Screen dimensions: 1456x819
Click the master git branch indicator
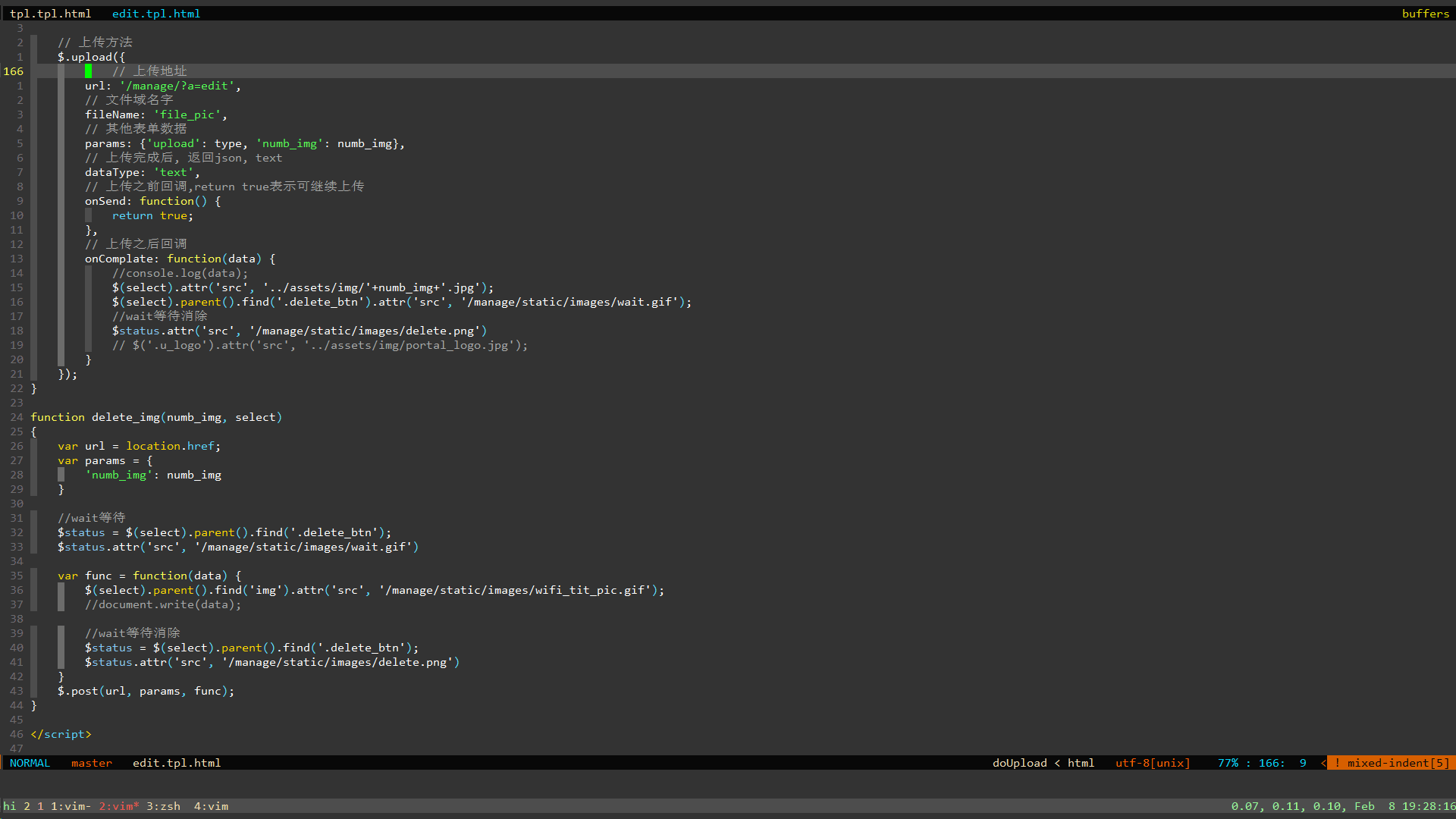coord(92,763)
